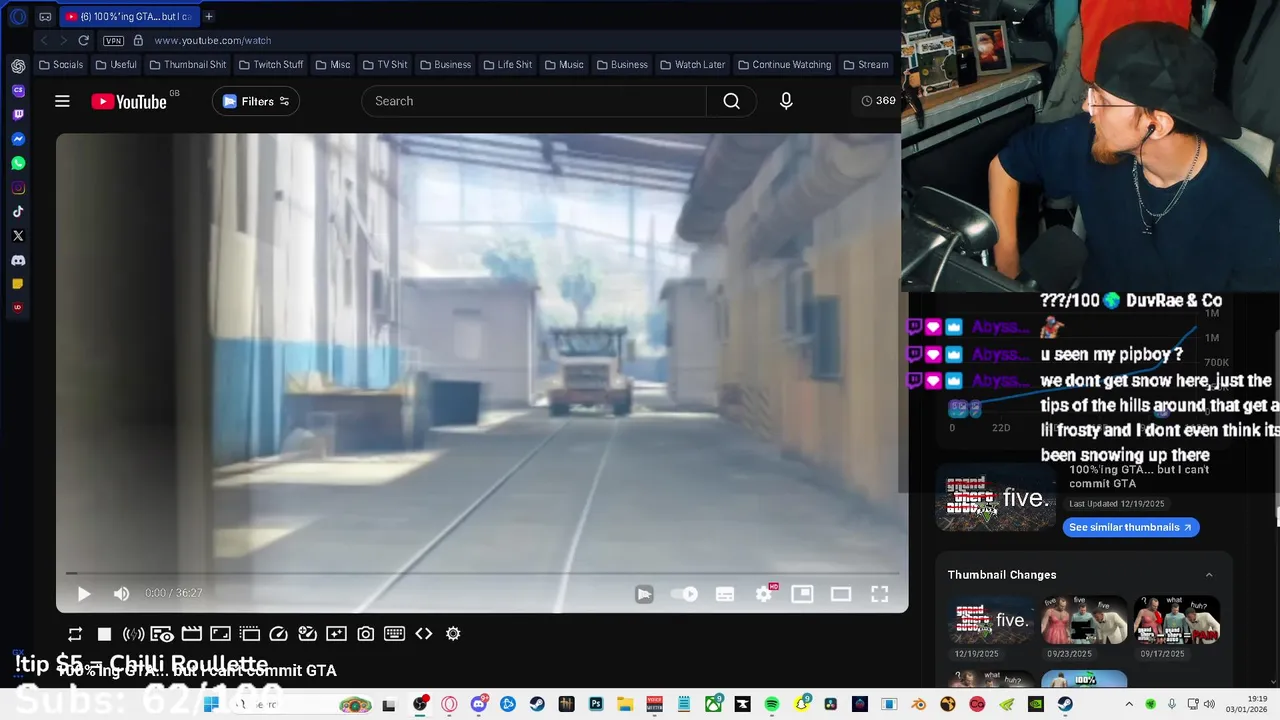The width and height of the screenshot is (1280, 720).
Task: Open the Stream bookmark folder
Action: pos(866,65)
